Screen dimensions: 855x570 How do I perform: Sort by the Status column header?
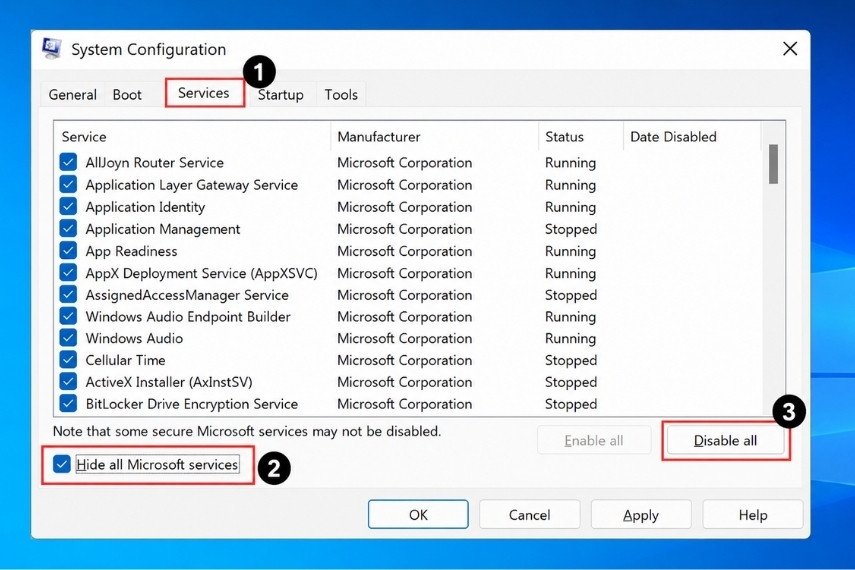point(581,136)
